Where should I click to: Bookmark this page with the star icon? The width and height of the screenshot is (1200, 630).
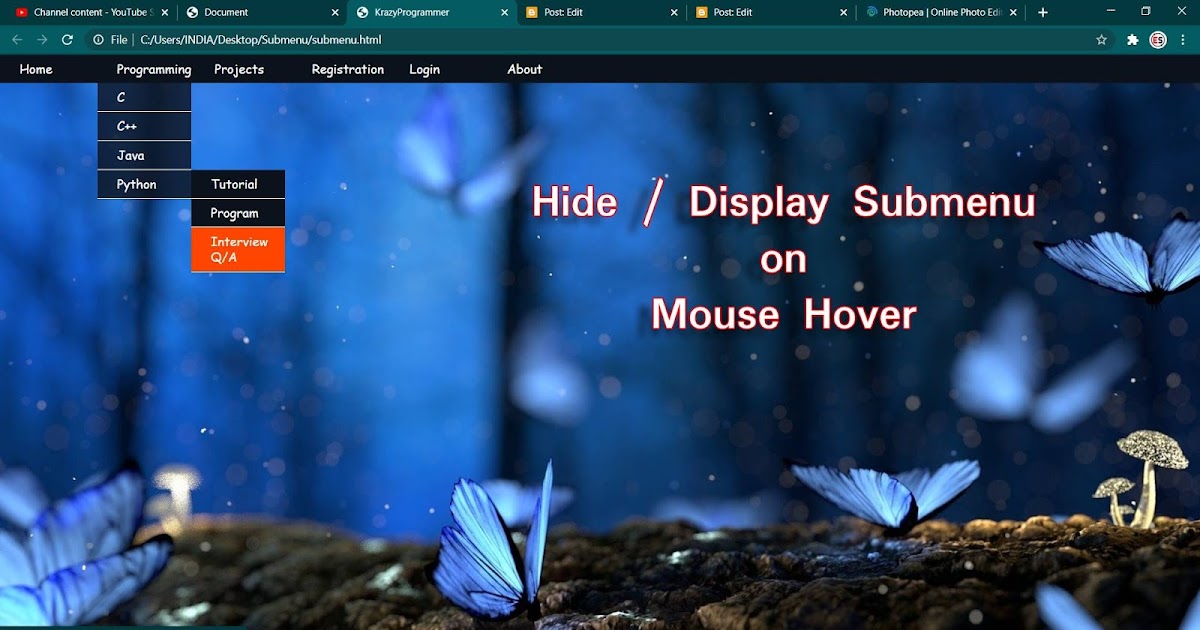[1100, 40]
